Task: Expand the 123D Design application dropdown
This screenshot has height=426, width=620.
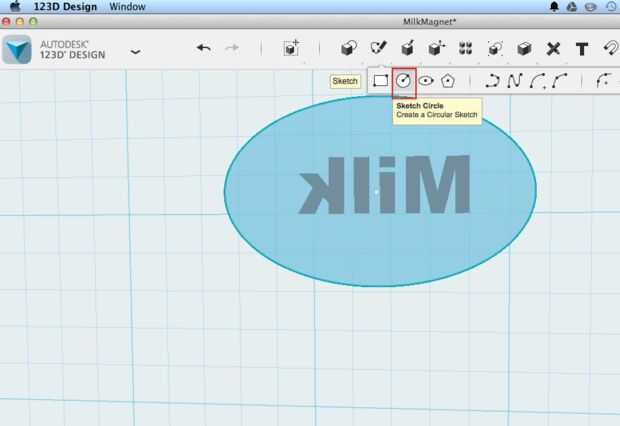Action: pyautogui.click(x=136, y=52)
